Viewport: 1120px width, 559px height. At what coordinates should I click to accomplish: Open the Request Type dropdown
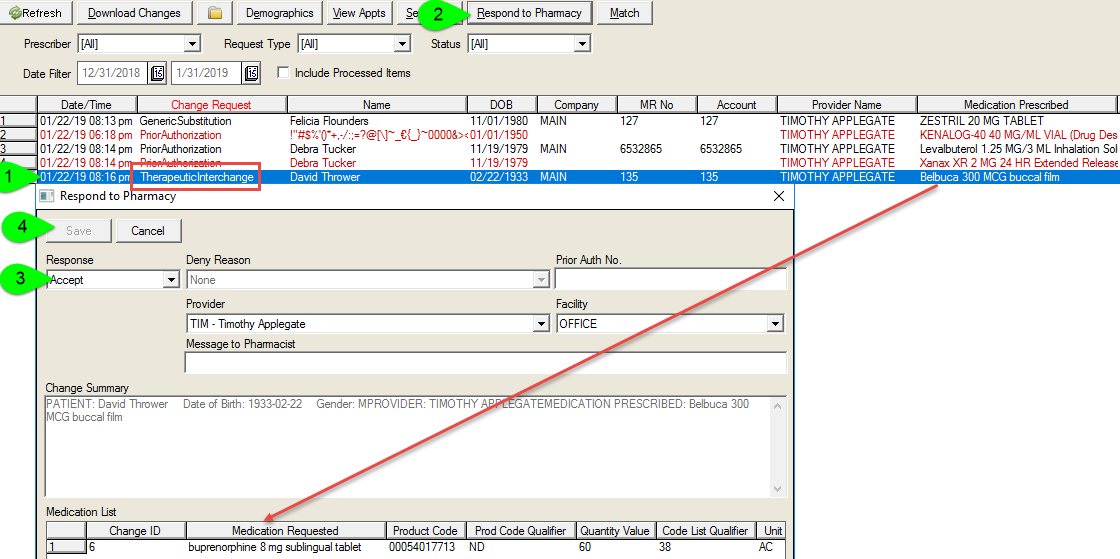tap(402, 44)
